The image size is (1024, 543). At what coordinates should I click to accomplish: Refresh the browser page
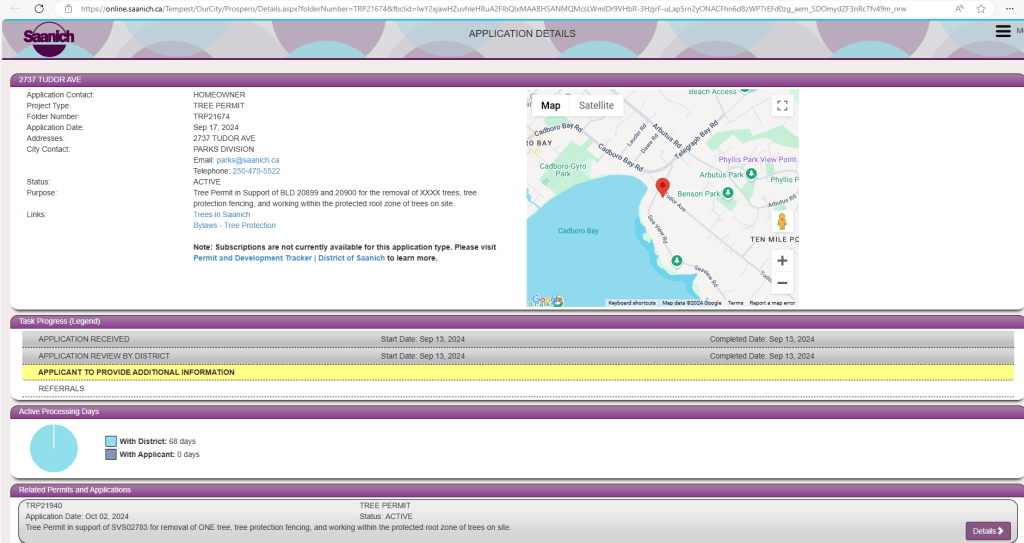38,8
